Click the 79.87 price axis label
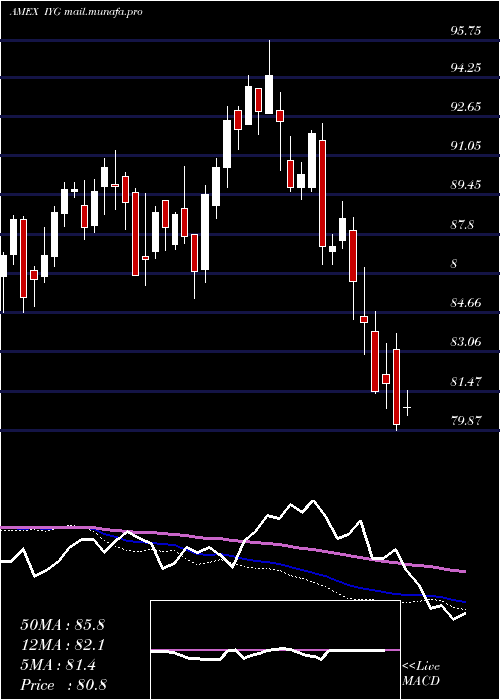Viewport: 500px width, 700px height. 466,420
